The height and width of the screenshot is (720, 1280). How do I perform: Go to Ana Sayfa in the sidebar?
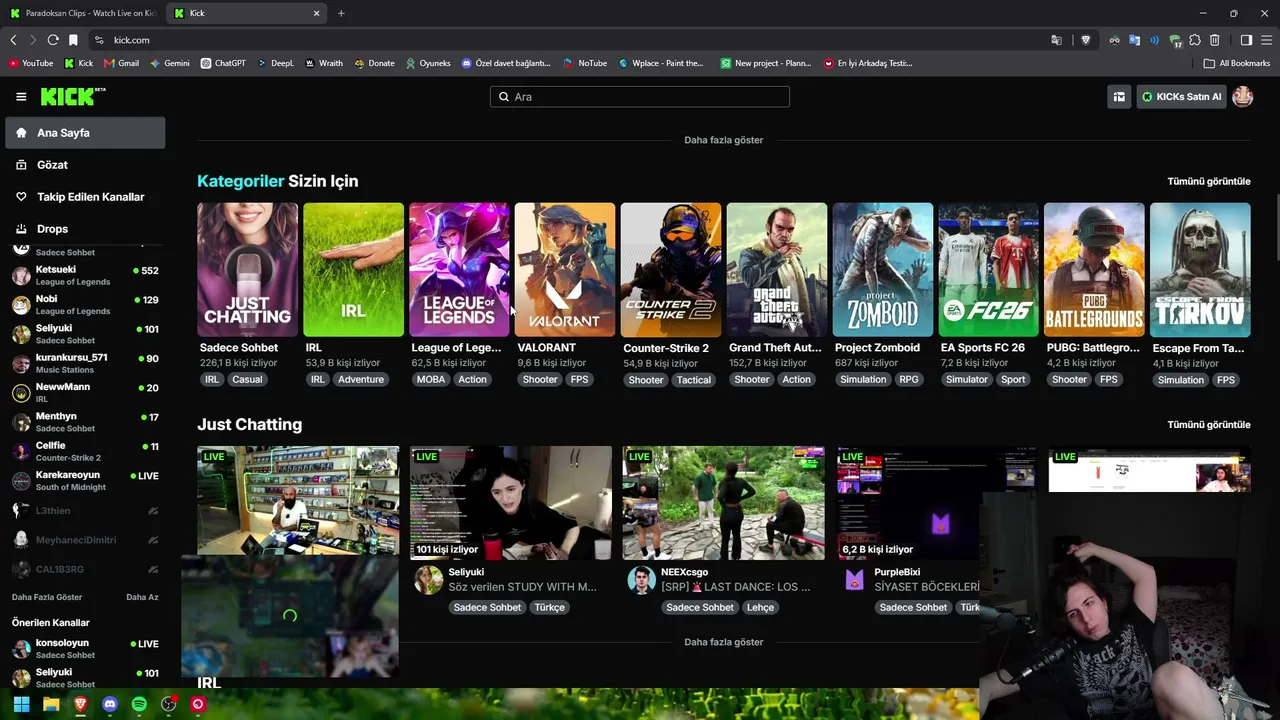tap(85, 133)
